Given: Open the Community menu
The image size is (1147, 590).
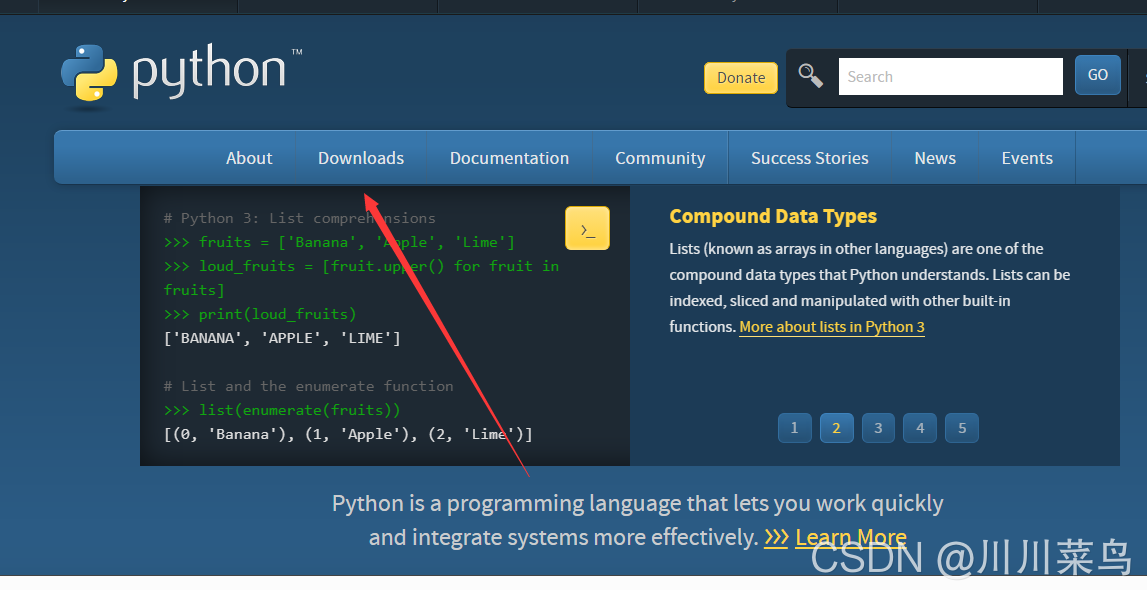Looking at the screenshot, I should (660, 158).
